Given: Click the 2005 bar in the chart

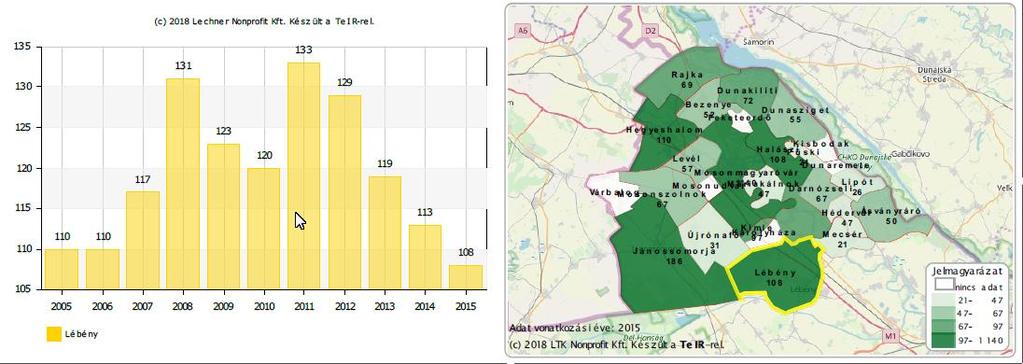Looking at the screenshot, I should click(x=62, y=269).
